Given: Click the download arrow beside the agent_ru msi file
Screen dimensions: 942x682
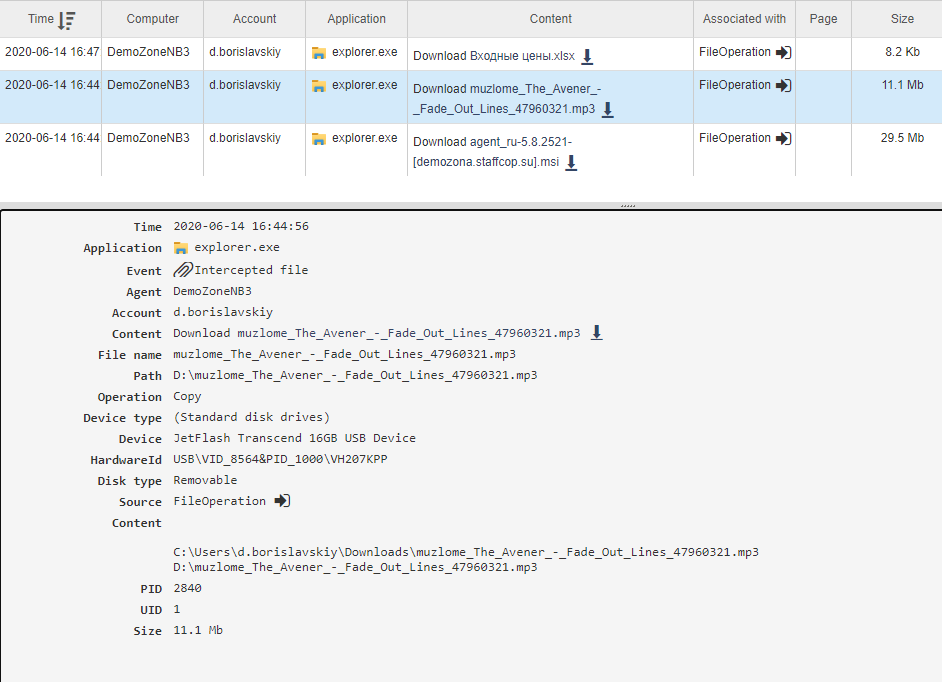Looking at the screenshot, I should coord(572,161).
